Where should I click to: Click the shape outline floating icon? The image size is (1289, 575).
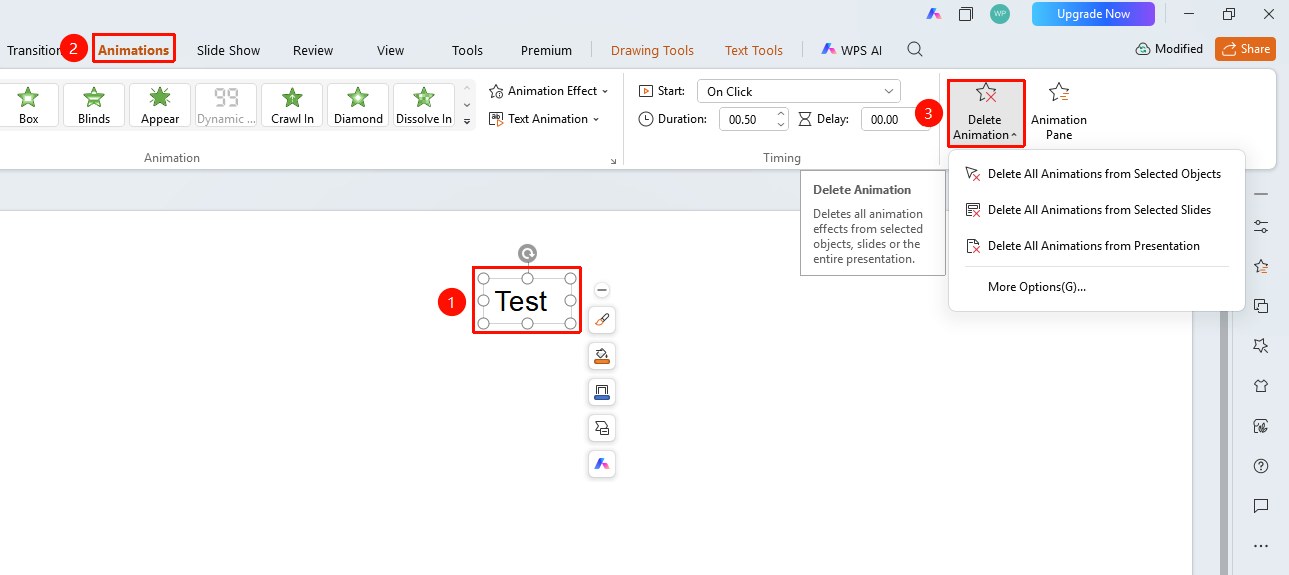[x=602, y=392]
